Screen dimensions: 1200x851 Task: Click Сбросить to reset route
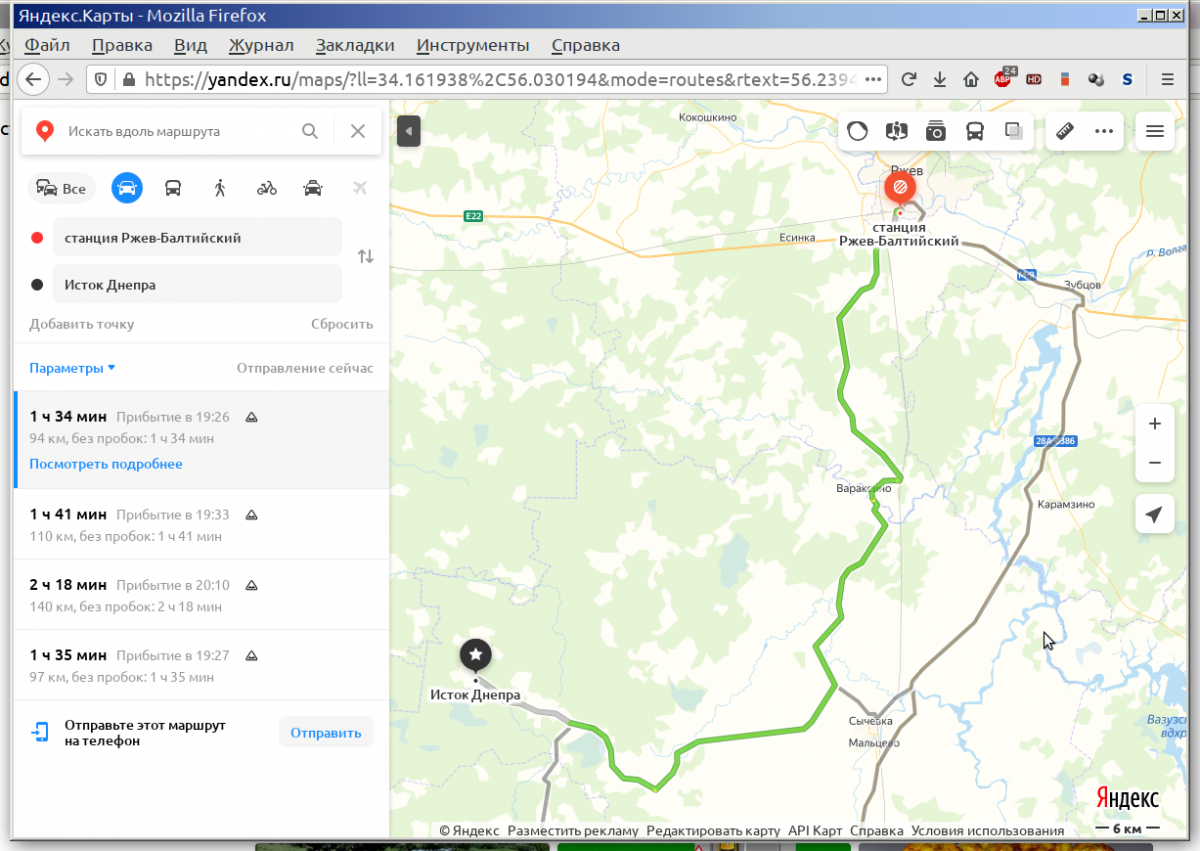pyautogui.click(x=342, y=324)
